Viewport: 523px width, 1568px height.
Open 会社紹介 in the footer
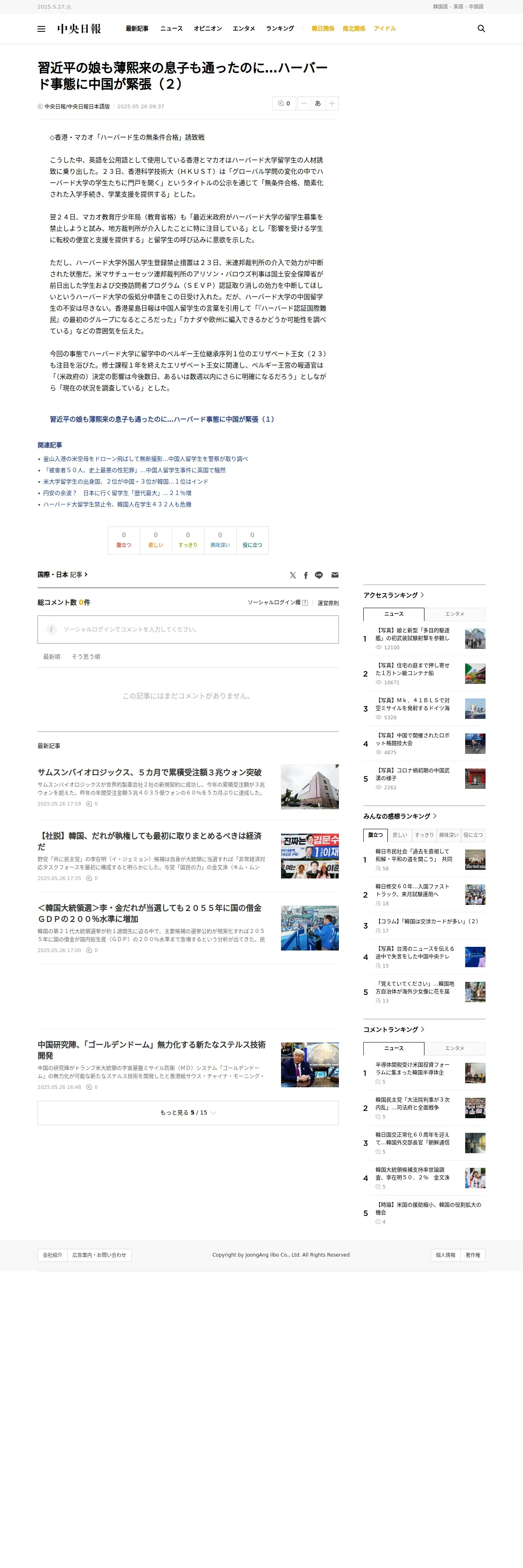pyautogui.click(x=53, y=1255)
